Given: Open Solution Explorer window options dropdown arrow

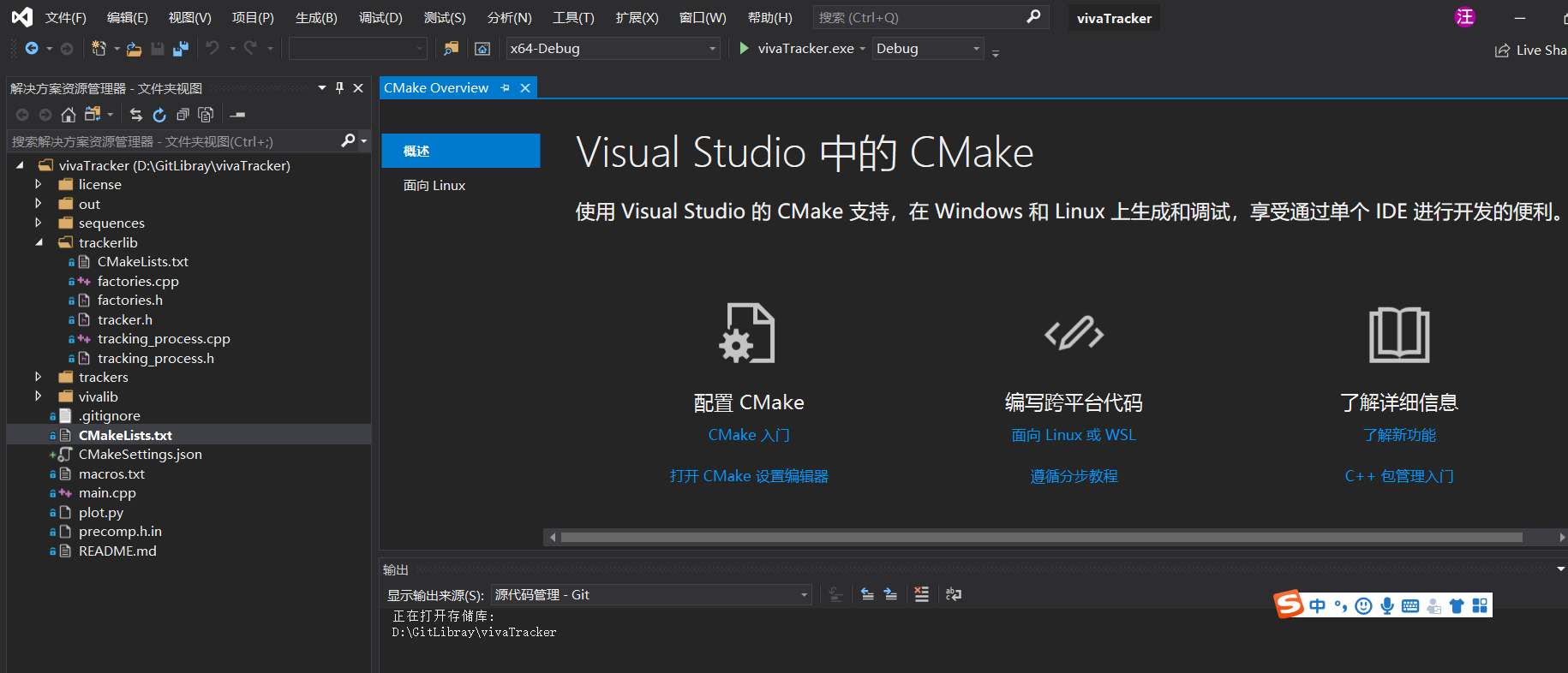Looking at the screenshot, I should [x=322, y=88].
